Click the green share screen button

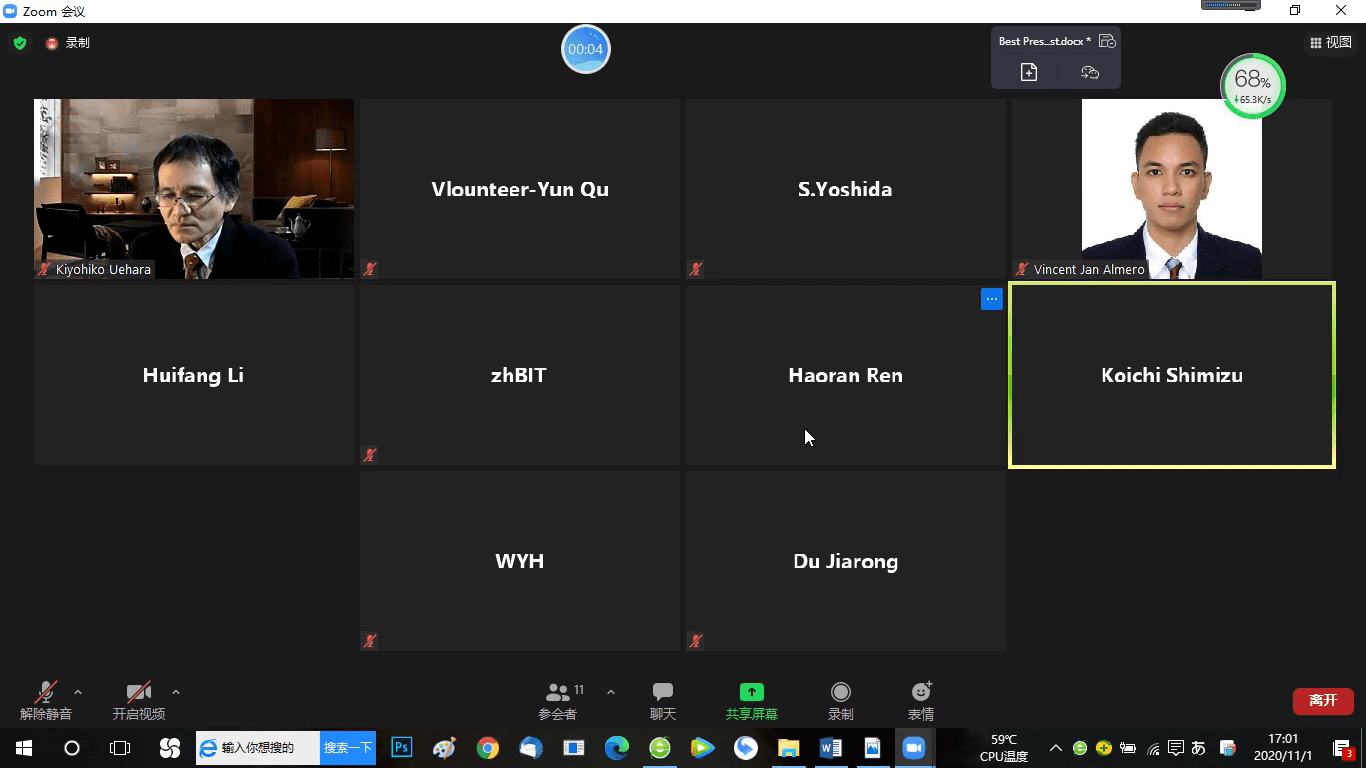click(751, 700)
